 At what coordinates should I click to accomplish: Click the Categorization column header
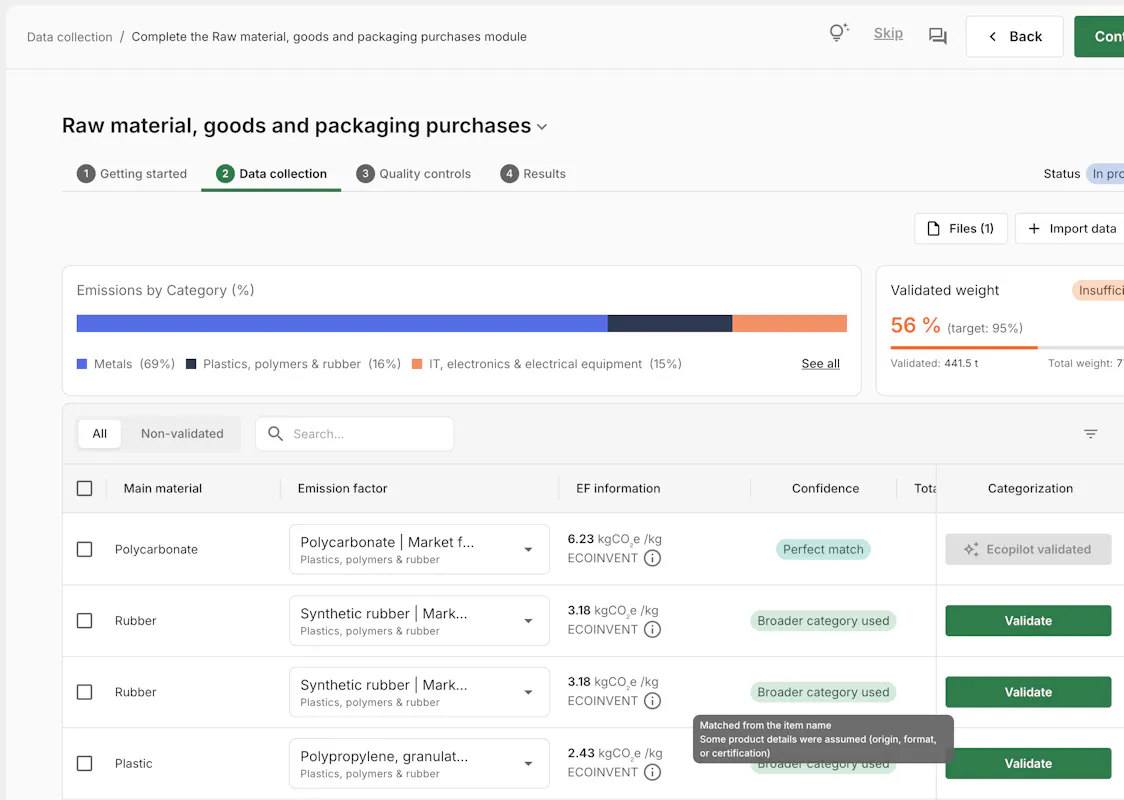[x=1030, y=488]
